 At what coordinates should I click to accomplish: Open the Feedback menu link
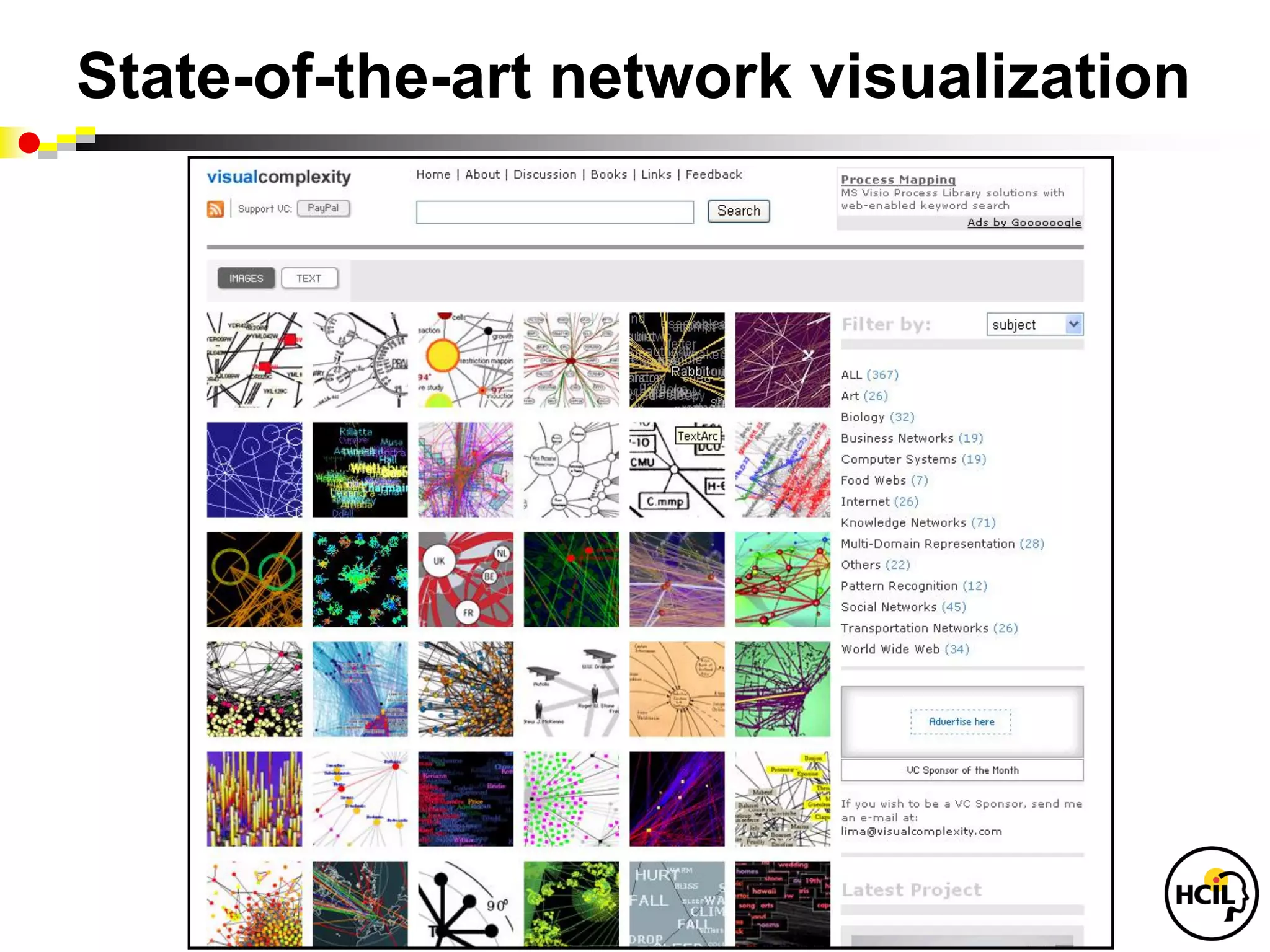713,175
